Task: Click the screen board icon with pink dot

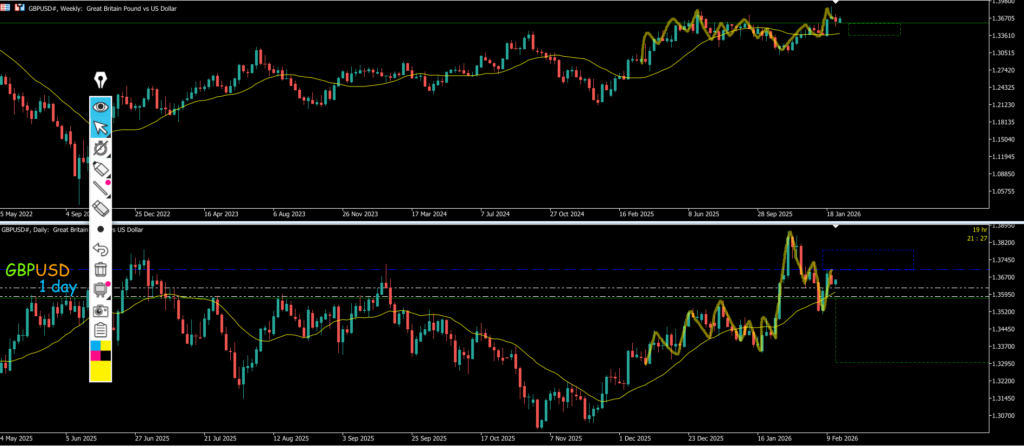Action: click(x=100, y=289)
